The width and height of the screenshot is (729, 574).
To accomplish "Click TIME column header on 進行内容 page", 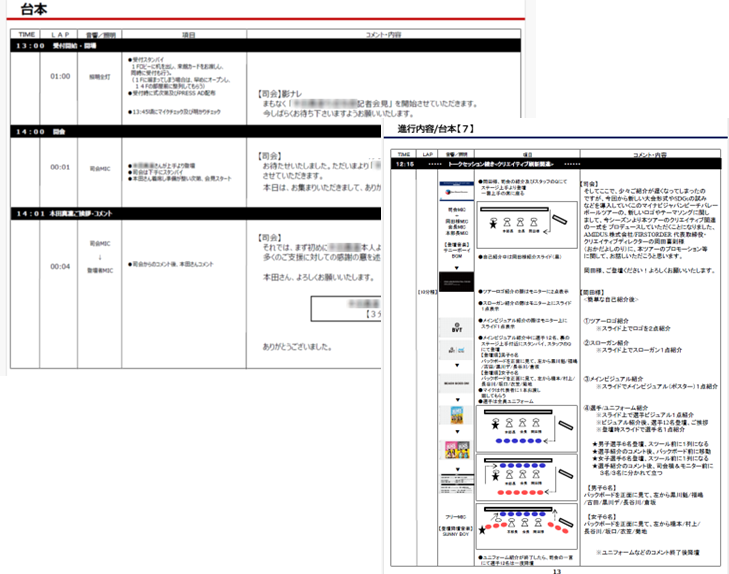I will (x=404, y=154).
